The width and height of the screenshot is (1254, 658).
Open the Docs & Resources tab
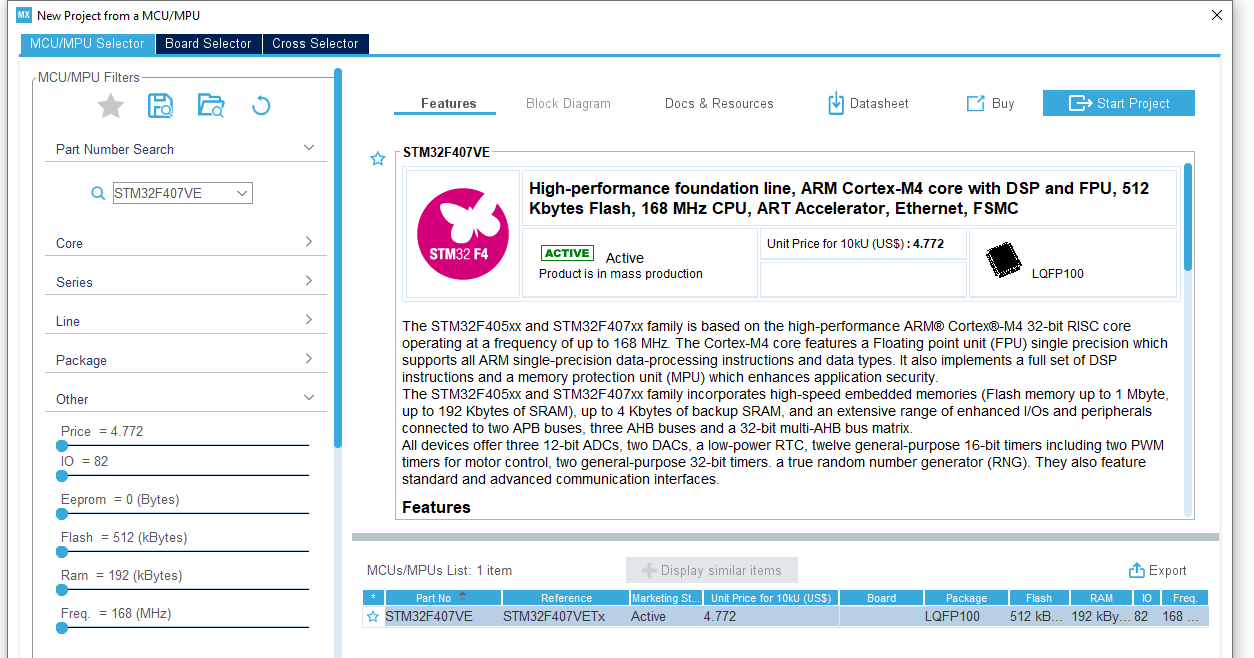(719, 103)
